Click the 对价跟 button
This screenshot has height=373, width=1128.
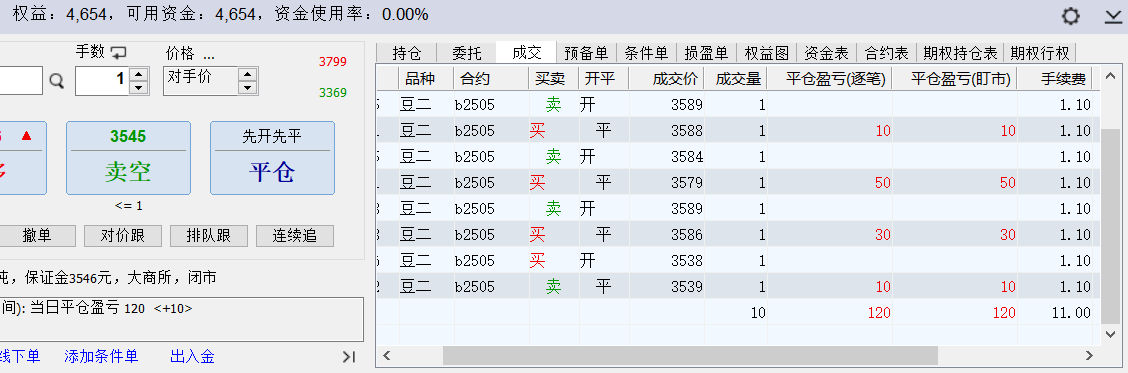coord(122,235)
